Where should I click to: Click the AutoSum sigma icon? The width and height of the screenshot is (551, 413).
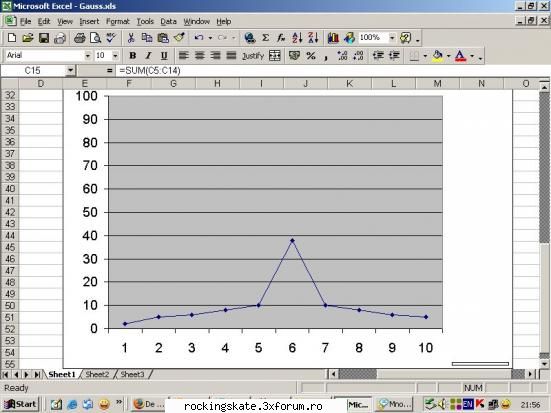(266, 38)
